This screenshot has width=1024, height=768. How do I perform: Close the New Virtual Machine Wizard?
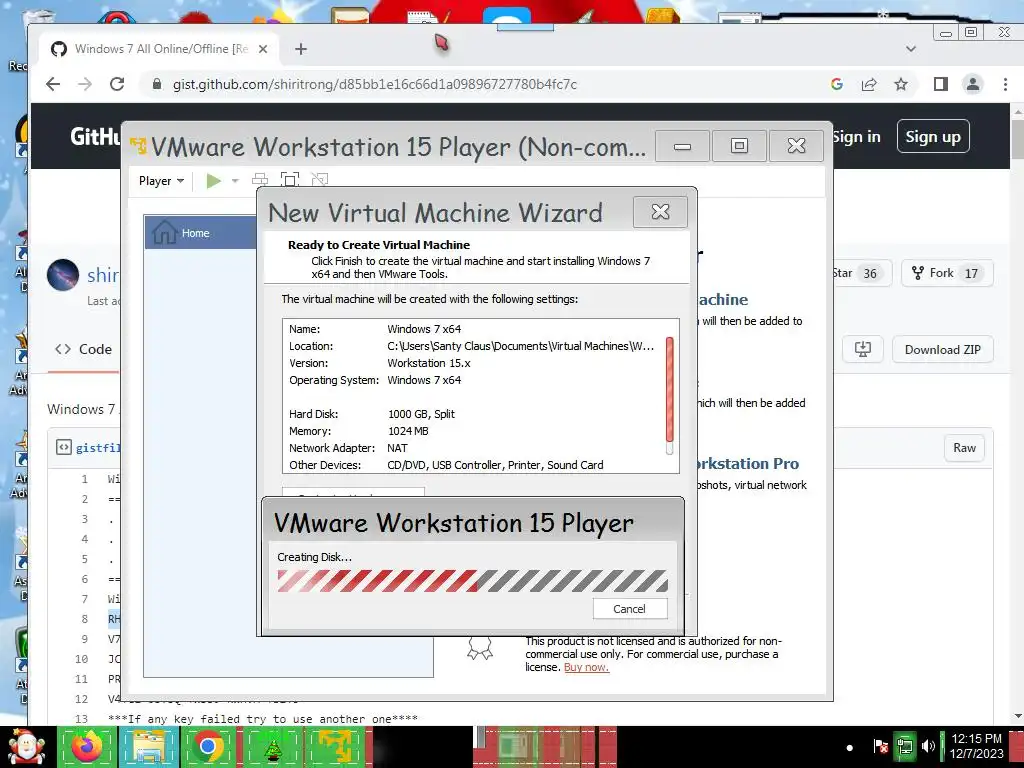(x=660, y=212)
